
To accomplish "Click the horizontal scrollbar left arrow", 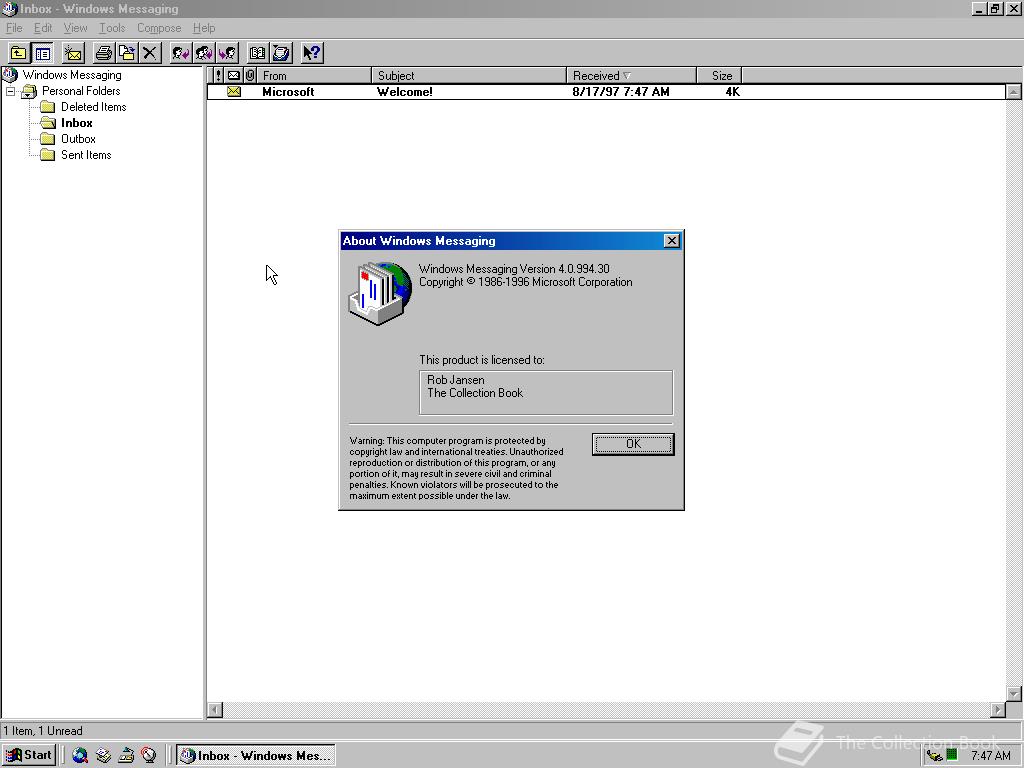I will tap(216, 709).
